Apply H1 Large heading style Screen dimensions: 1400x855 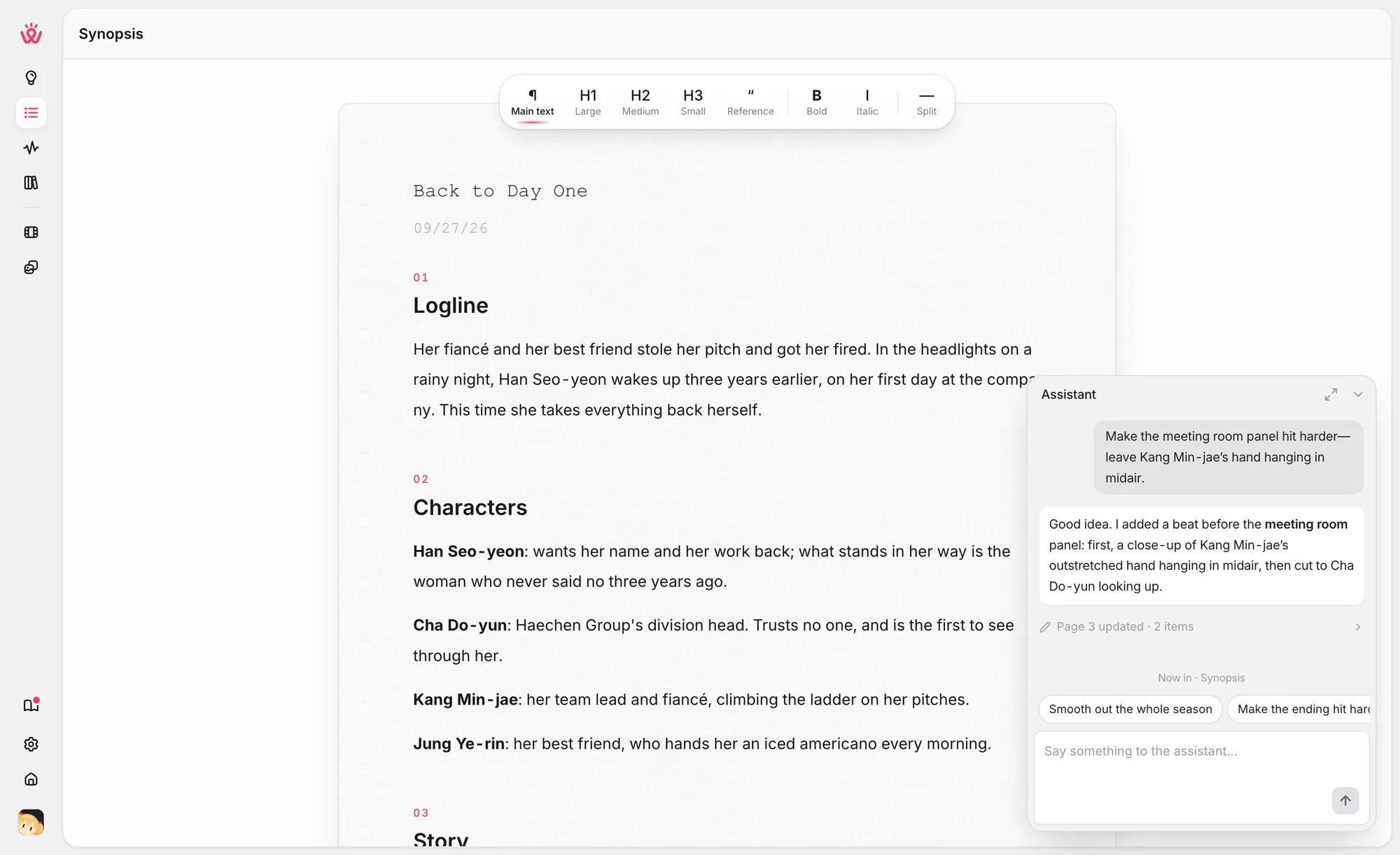tap(588, 102)
